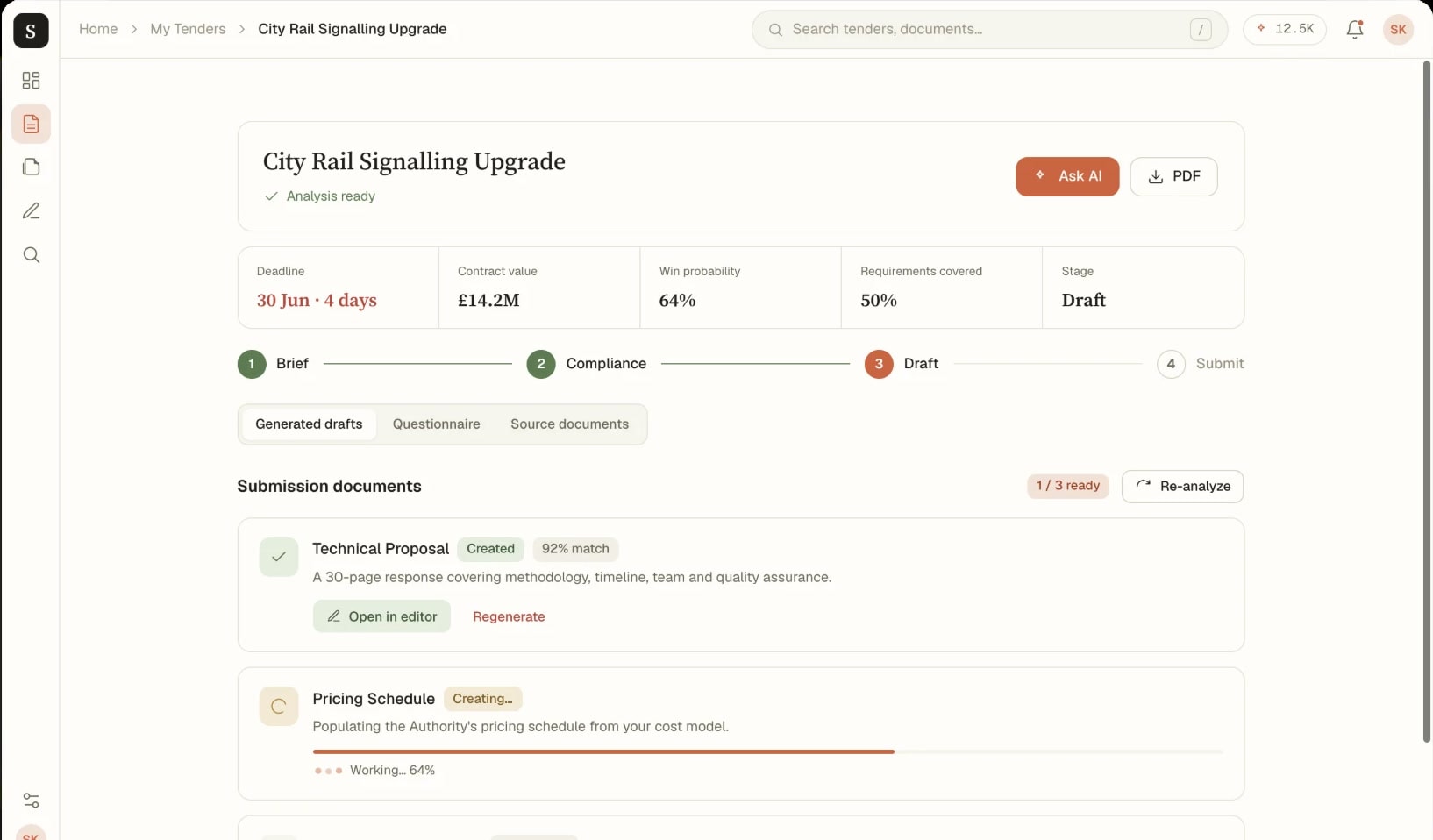Click the 30 Jun · 4 days deadline
This screenshot has width=1433, height=840.
[x=317, y=301]
